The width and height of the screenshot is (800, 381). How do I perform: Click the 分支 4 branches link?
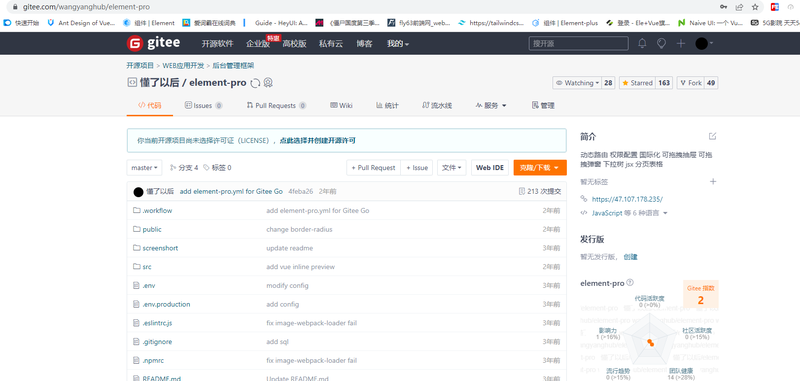[184, 168]
